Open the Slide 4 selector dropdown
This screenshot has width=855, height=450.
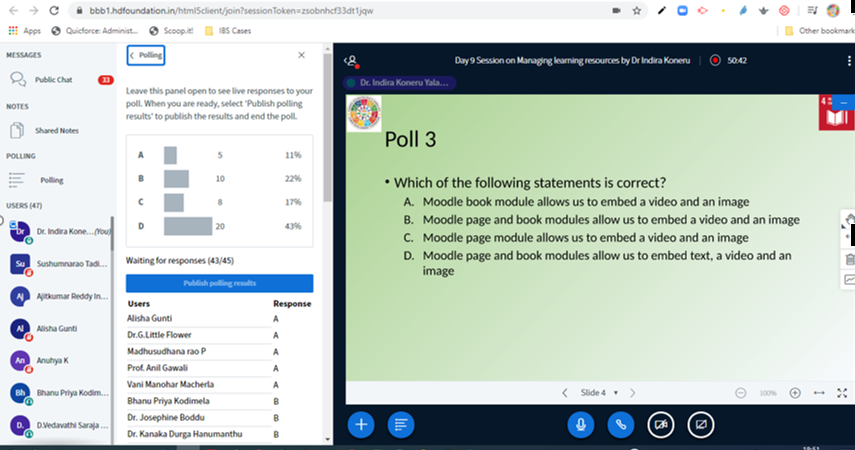pos(599,393)
